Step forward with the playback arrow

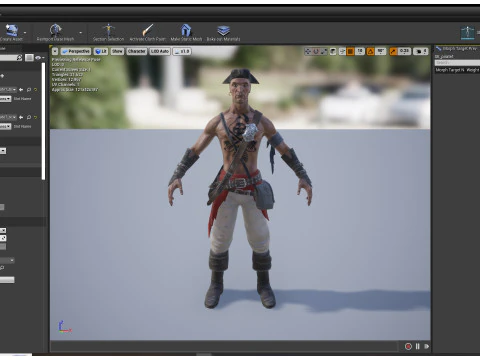pyautogui.click(x=426, y=346)
